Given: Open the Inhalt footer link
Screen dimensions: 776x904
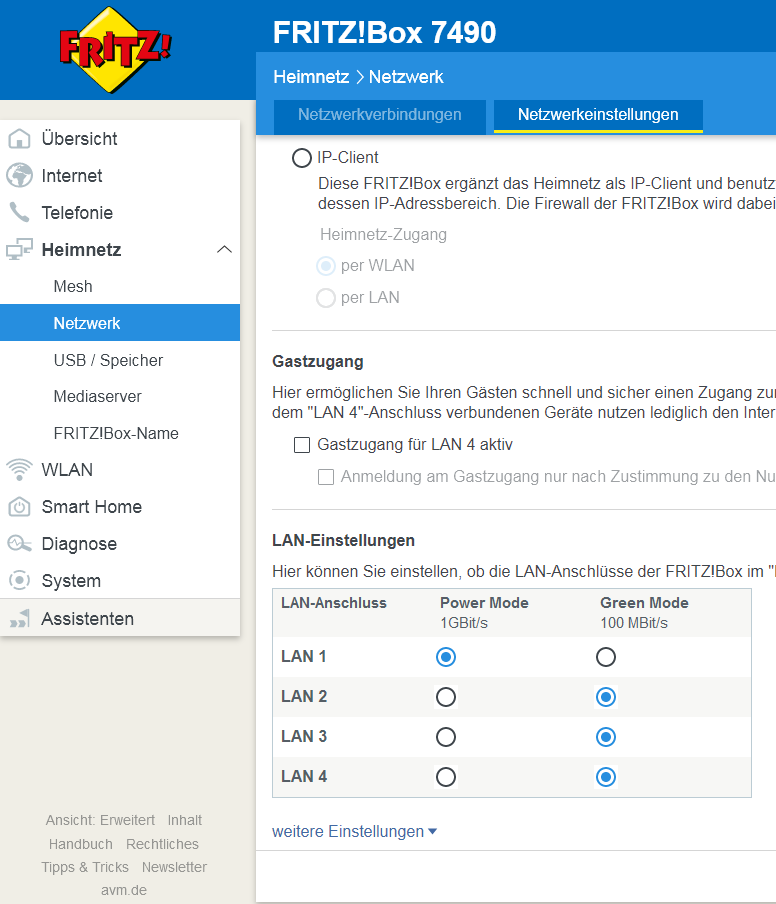Looking at the screenshot, I should [184, 820].
